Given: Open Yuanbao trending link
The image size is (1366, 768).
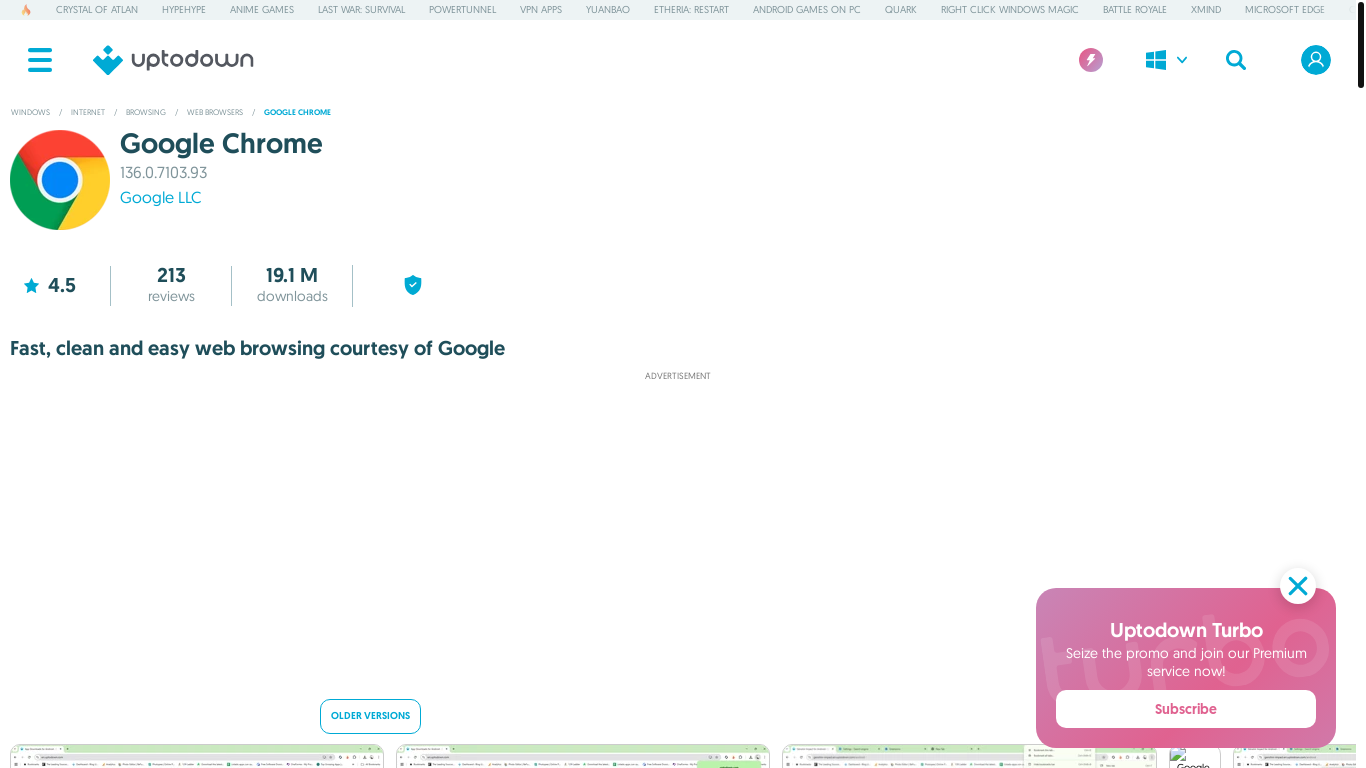Looking at the screenshot, I should pyautogui.click(x=608, y=10).
